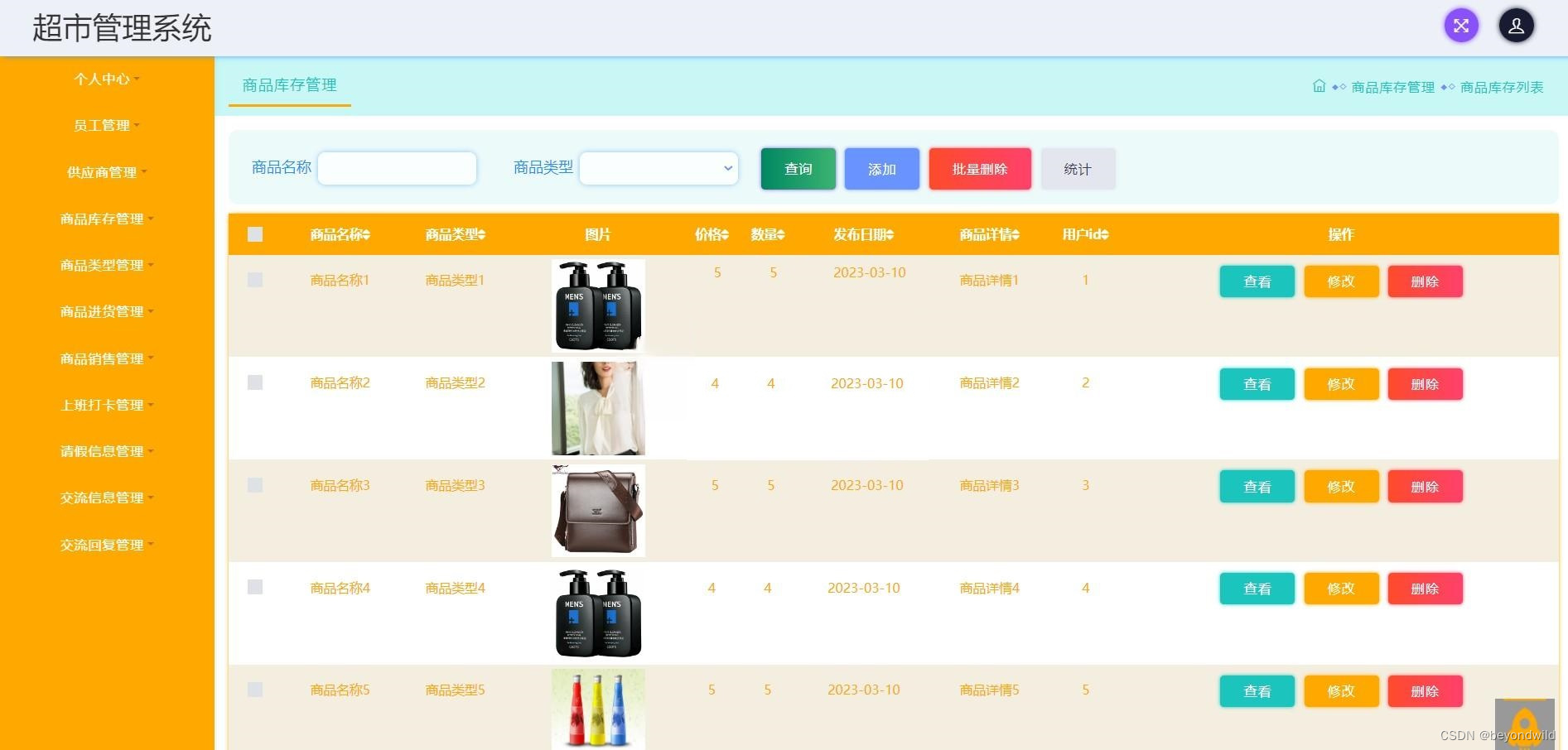The width and height of the screenshot is (1568, 750).
Task: Click the home icon in the breadcrumb
Action: tap(1319, 85)
